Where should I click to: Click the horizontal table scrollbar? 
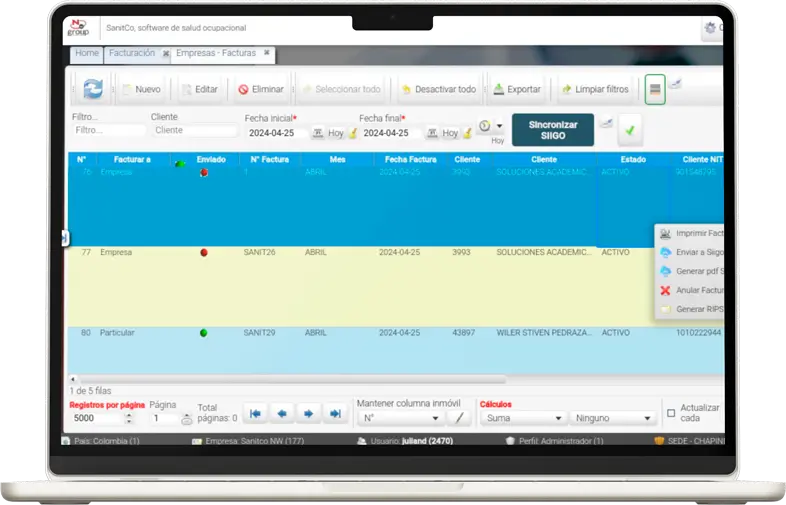tap(293, 379)
